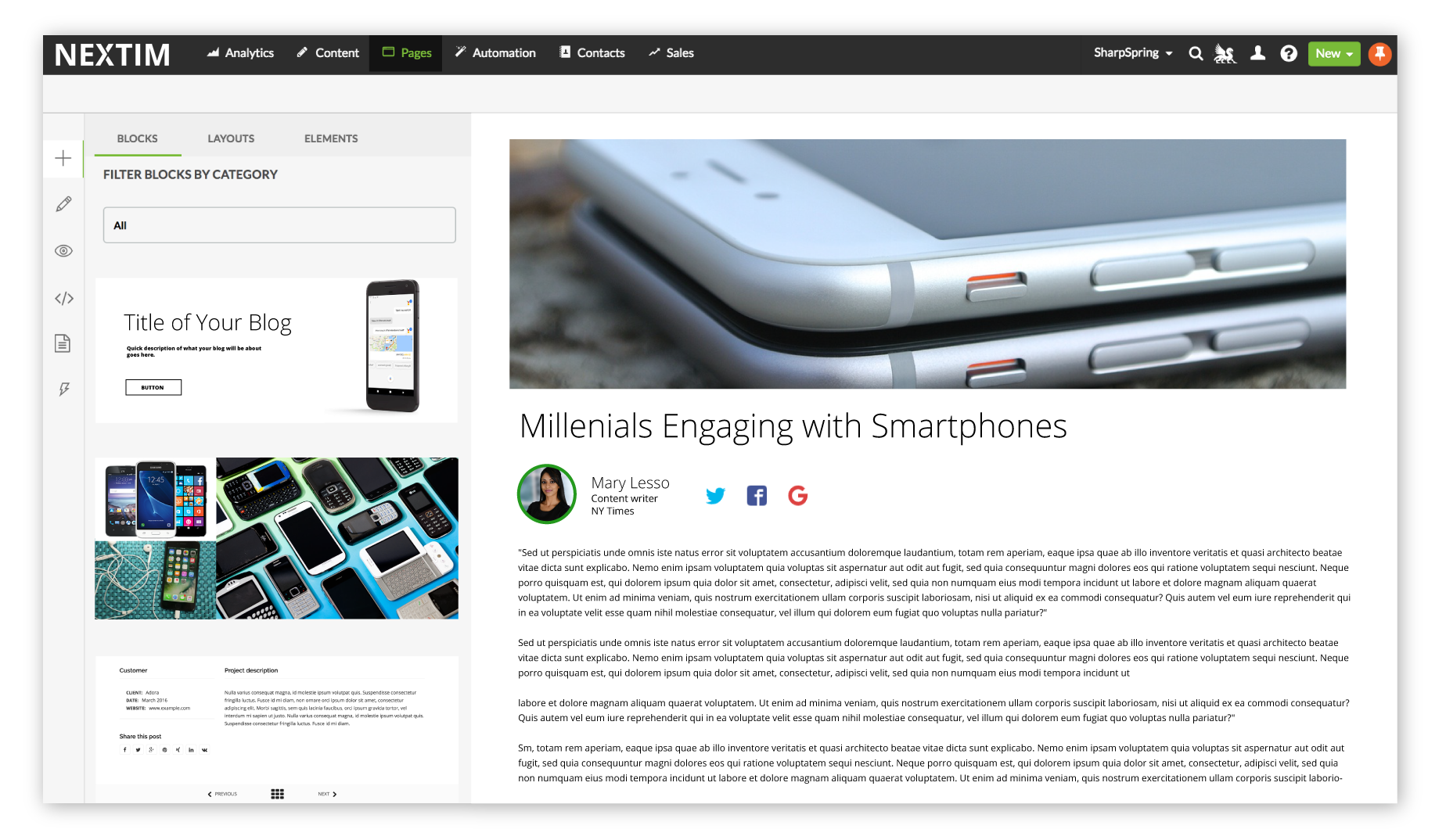Open the green New dropdown button
The height and width of the screenshot is (840, 1446).
[x=1334, y=53]
